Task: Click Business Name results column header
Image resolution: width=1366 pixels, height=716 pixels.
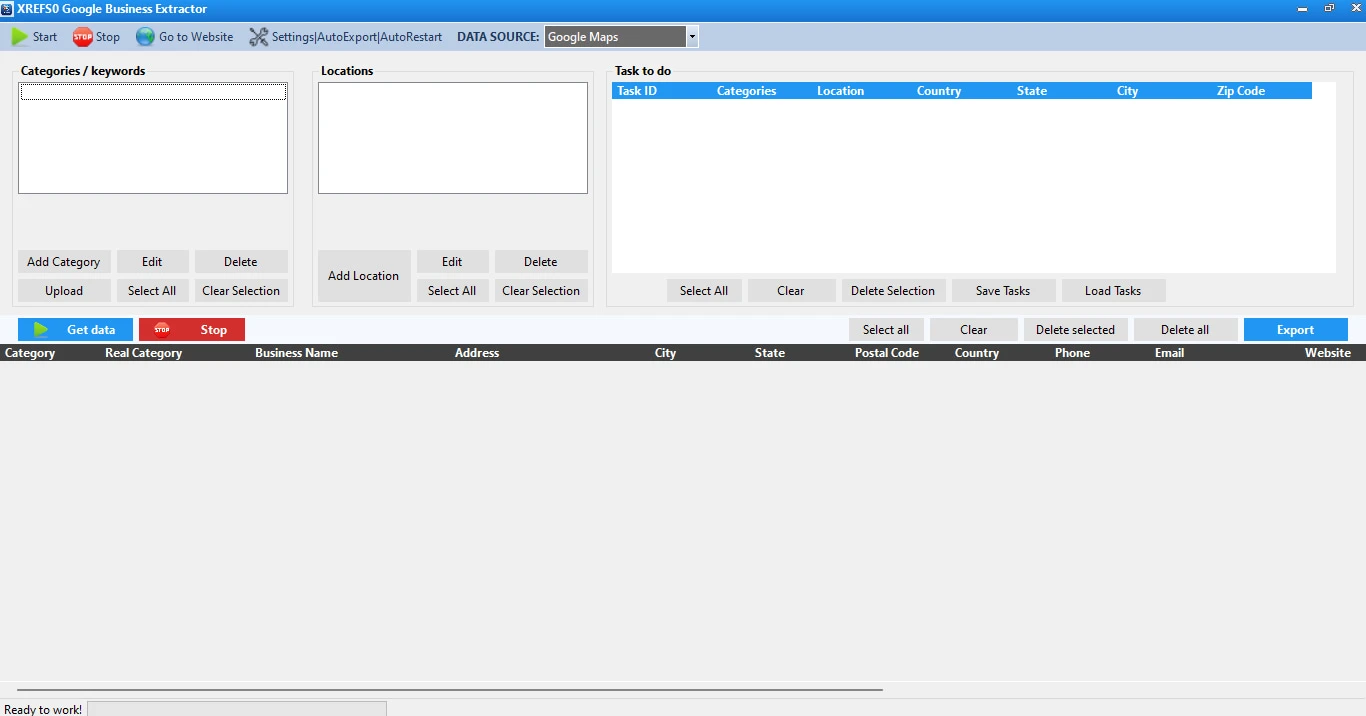Action: coord(297,353)
